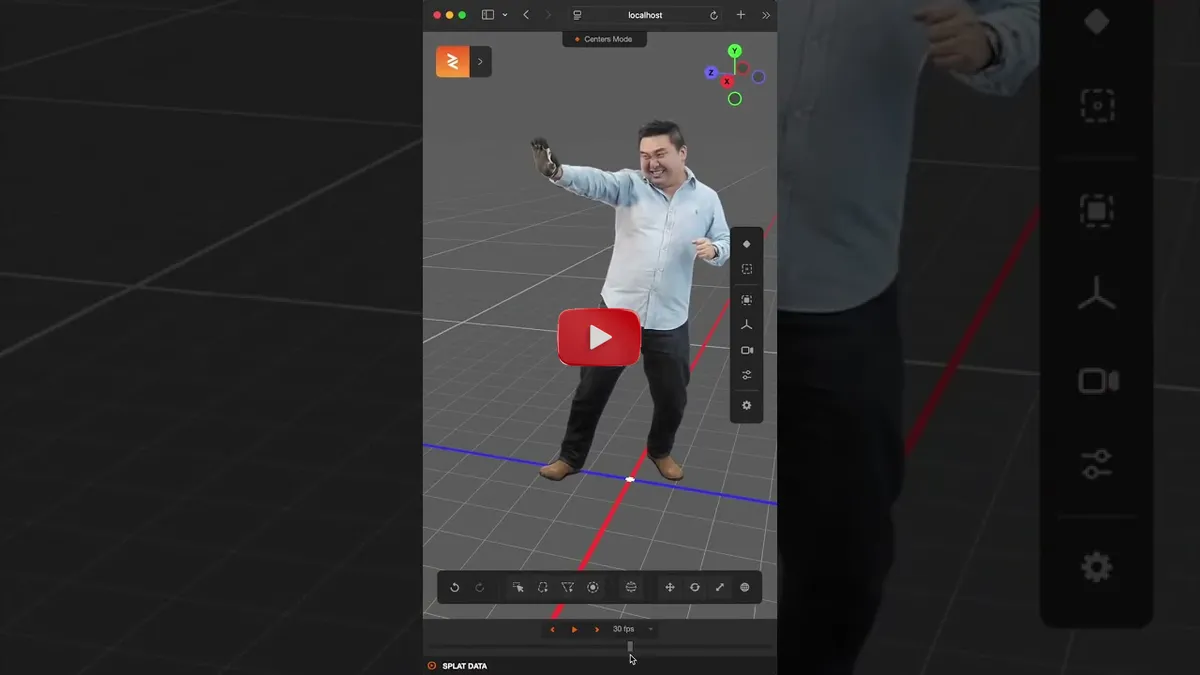This screenshot has width=1200, height=675.
Task: Click the red YouTube play button
Action: point(599,337)
